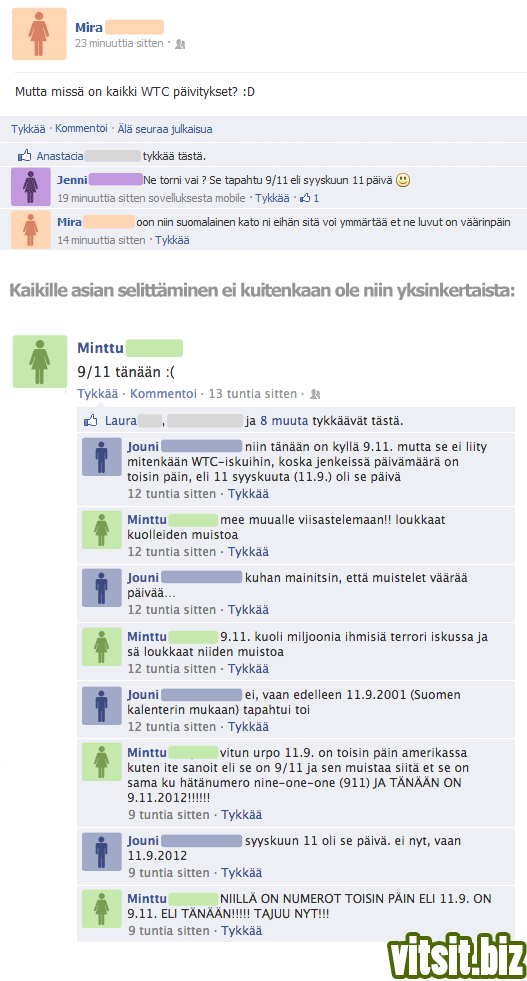Click thumbs-up icon next to Laura
The width and height of the screenshot is (527, 981).
coord(91,420)
